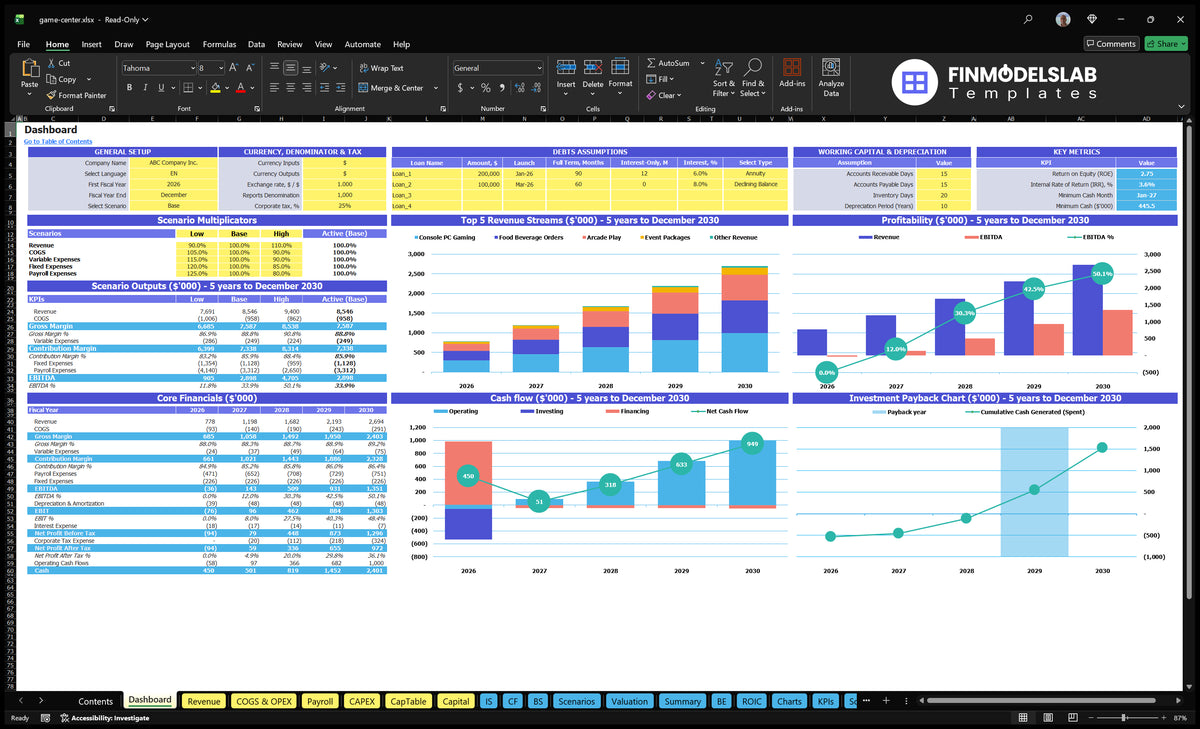Toggle Bold formatting
This screenshot has height=729, width=1200.
tap(130, 88)
